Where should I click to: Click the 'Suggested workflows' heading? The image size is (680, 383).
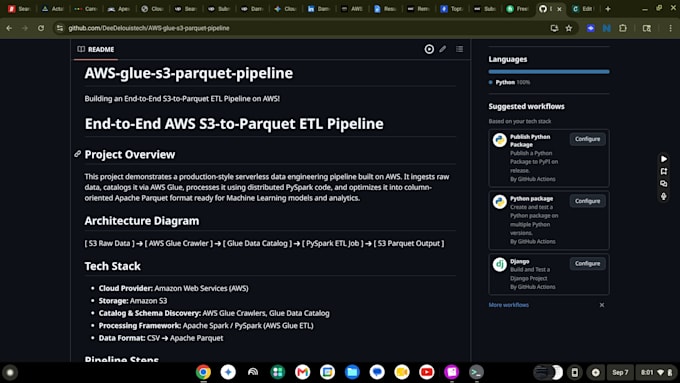[x=526, y=106]
